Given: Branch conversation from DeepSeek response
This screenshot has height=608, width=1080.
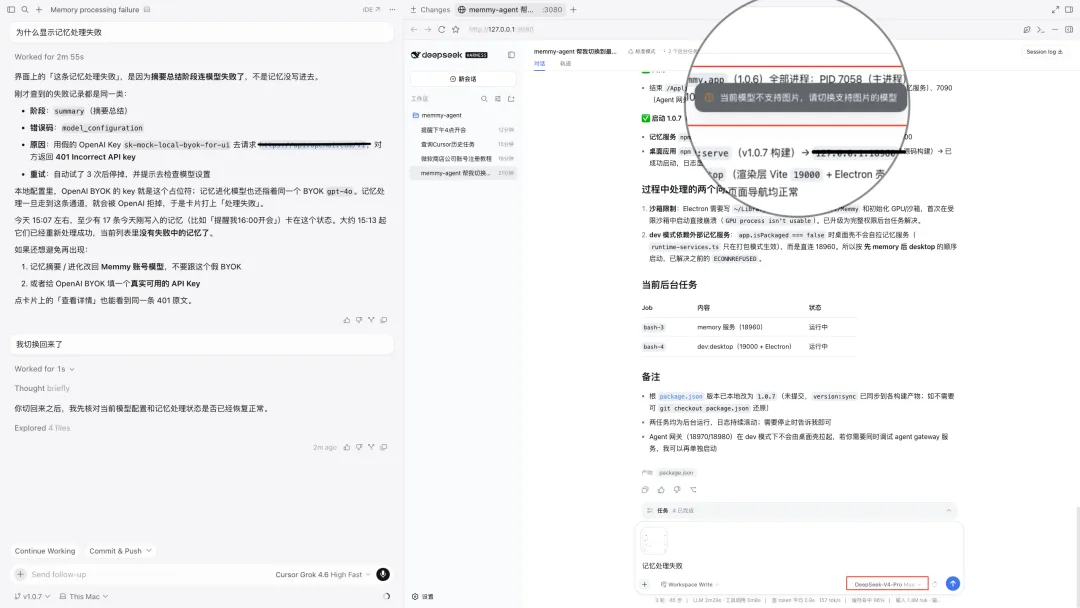Looking at the screenshot, I should 694,490.
